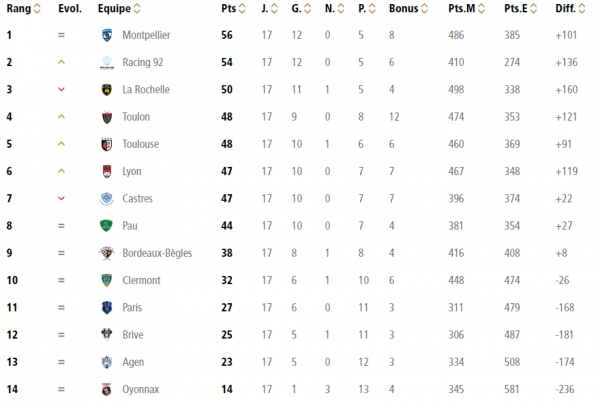Screen dimensions: 600x404
Task: Click the Bordeaux-Bègles club crest
Action: point(107,253)
